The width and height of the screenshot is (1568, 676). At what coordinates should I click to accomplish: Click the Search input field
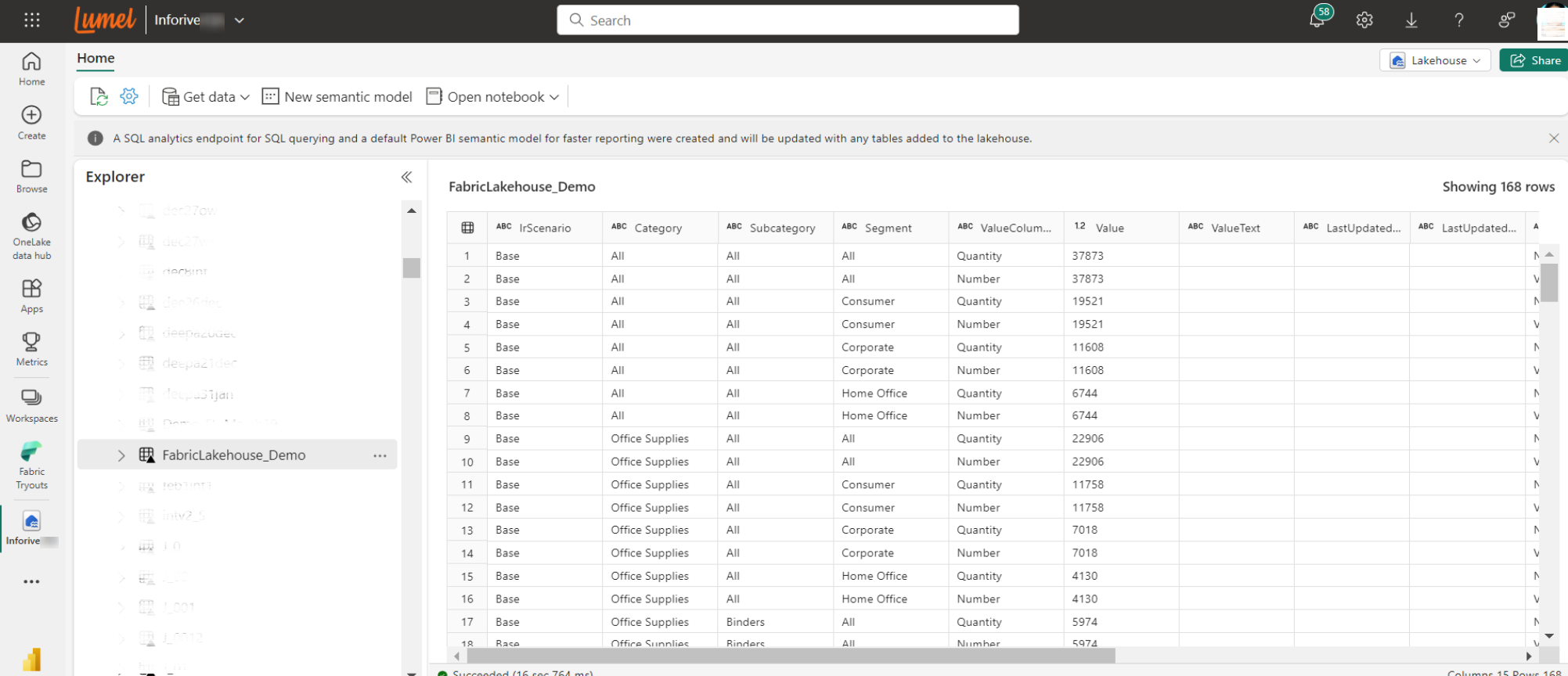788,20
